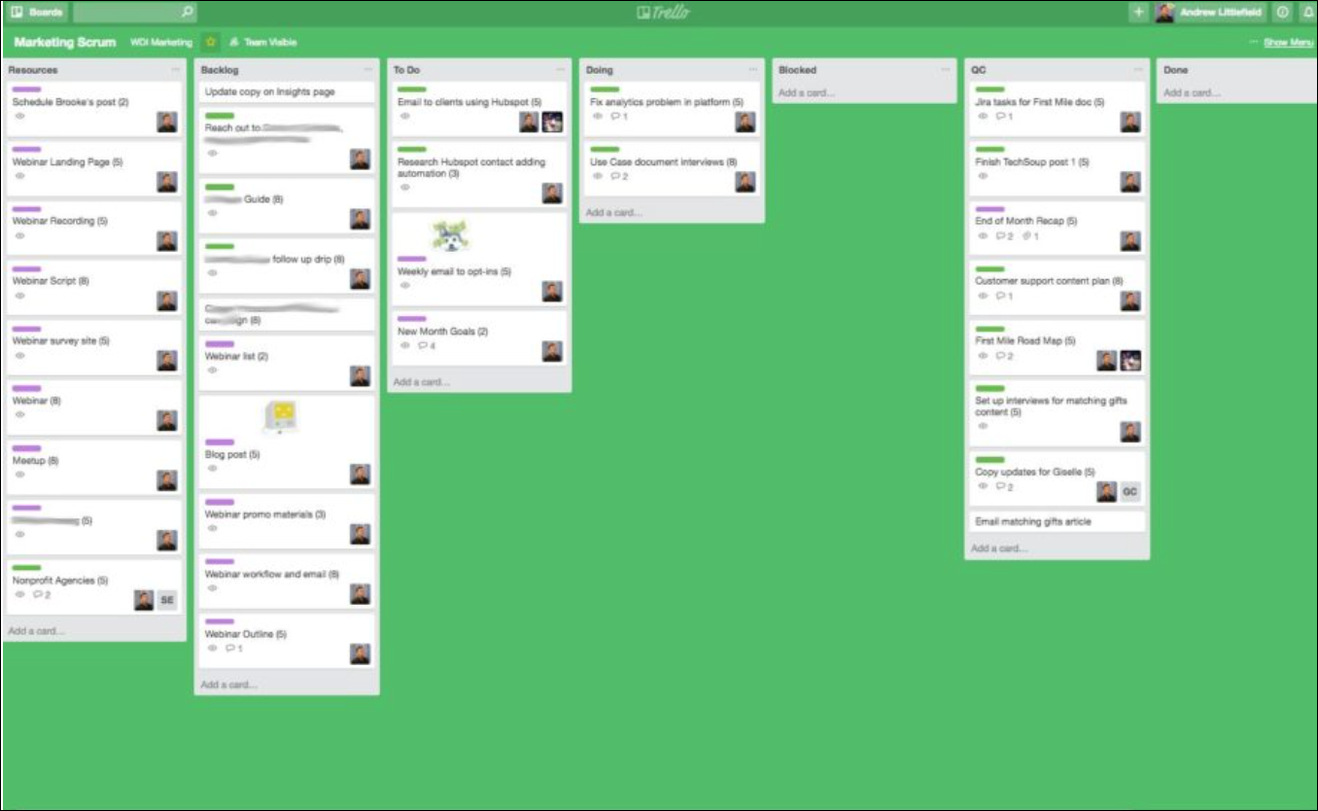Open the To Do list options menu
Image resolution: width=1318 pixels, height=811 pixels.
tap(561, 70)
